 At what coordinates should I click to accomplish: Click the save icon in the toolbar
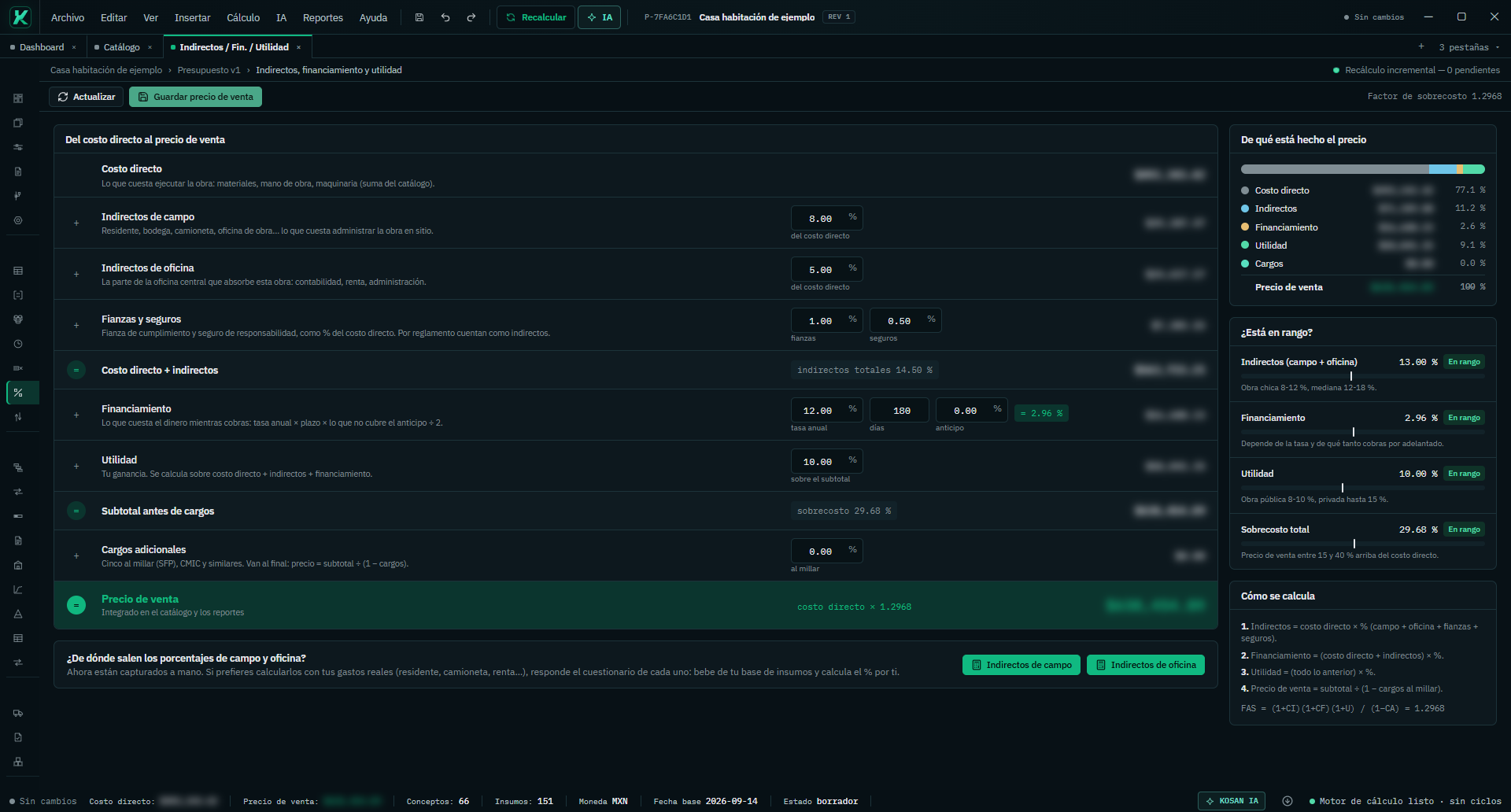click(419, 17)
